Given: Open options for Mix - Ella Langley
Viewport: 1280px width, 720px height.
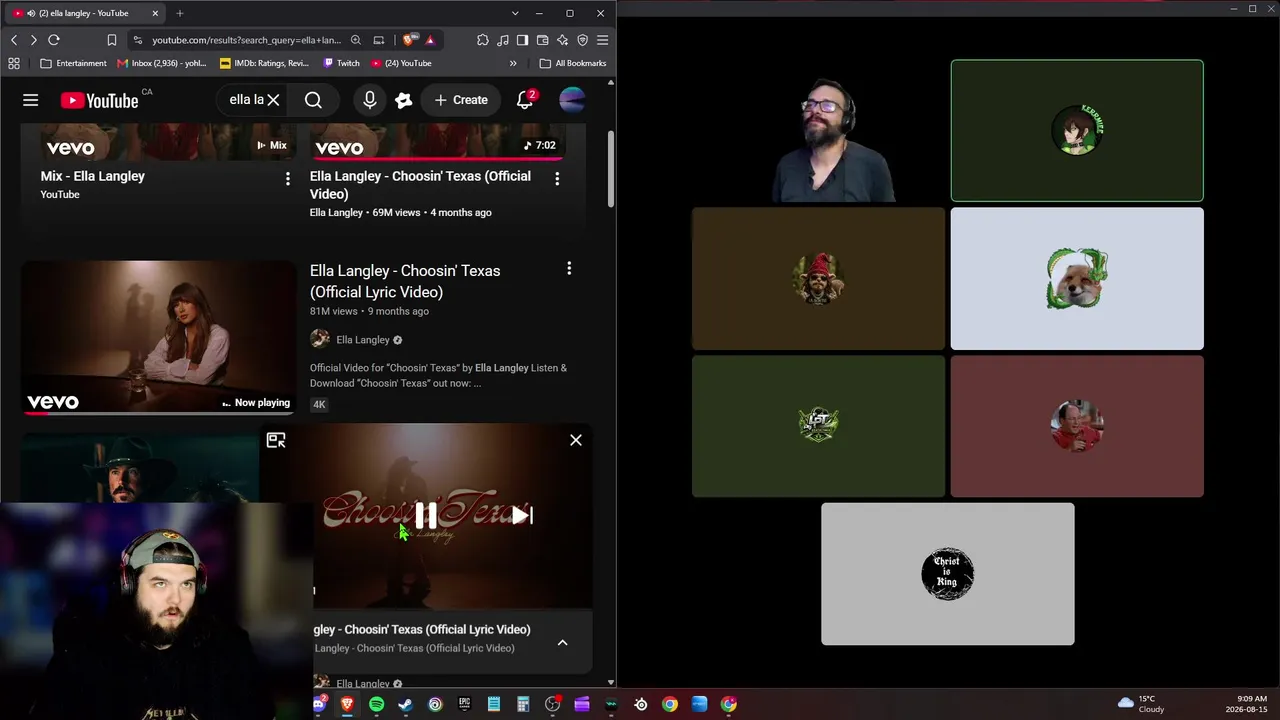Looking at the screenshot, I should 288,179.
